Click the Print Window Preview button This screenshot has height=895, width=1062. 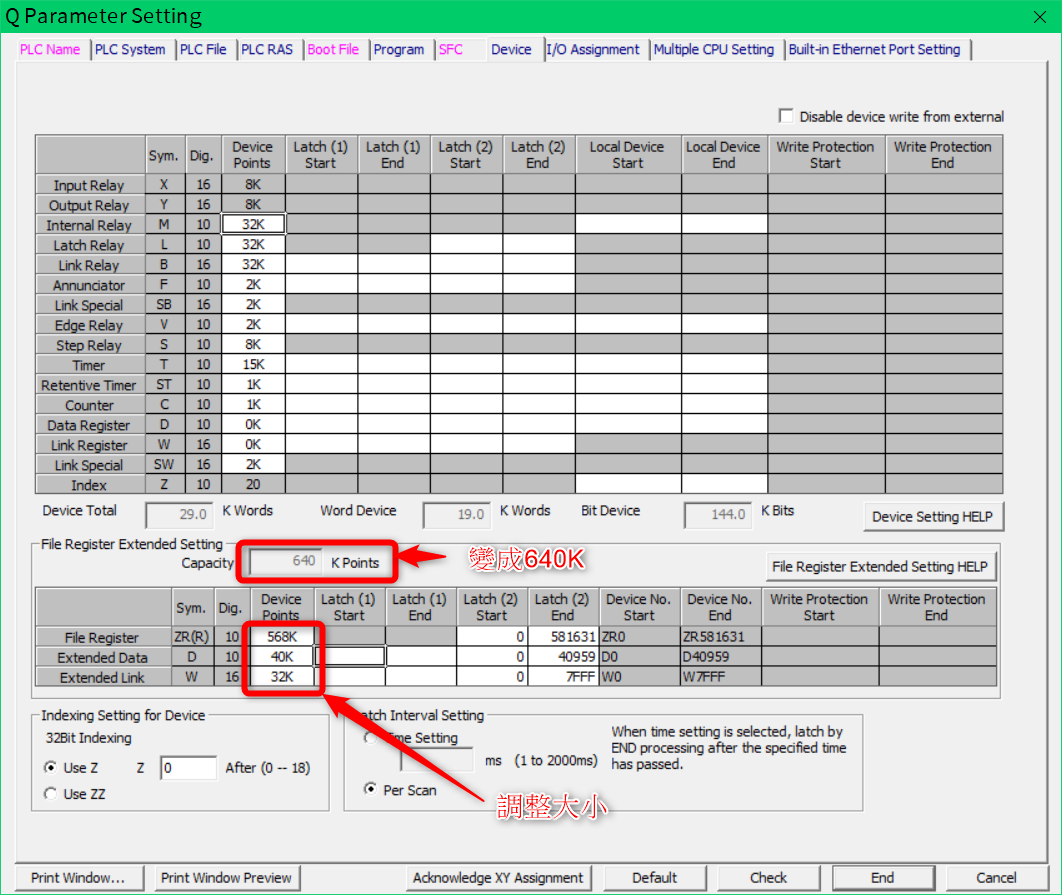227,878
